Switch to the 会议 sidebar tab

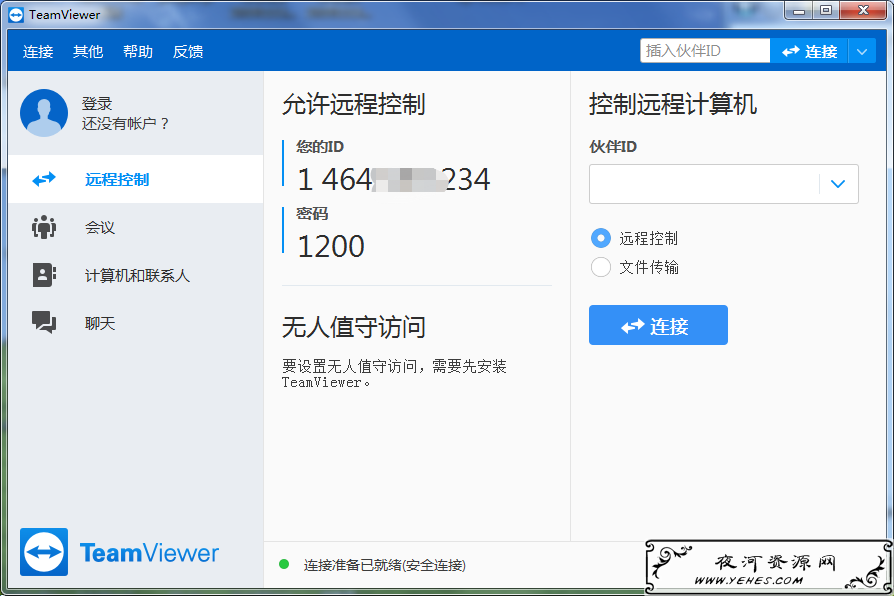[136, 227]
